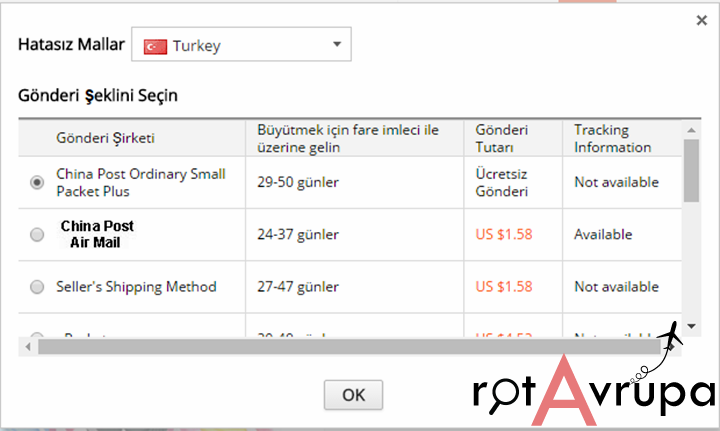Click the OK button
The height and width of the screenshot is (431, 720).
353,394
